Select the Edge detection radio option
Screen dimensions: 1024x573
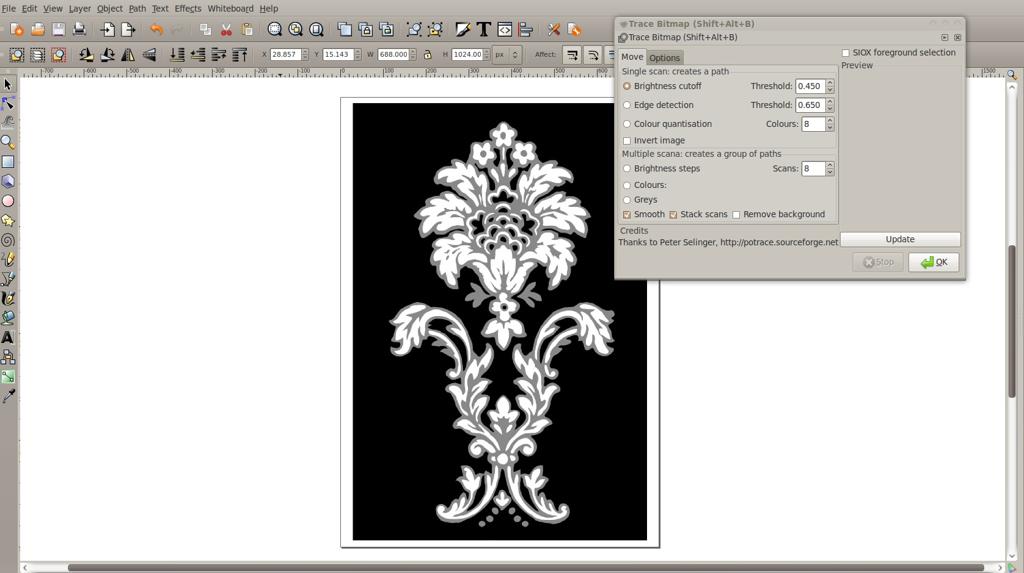coord(627,105)
